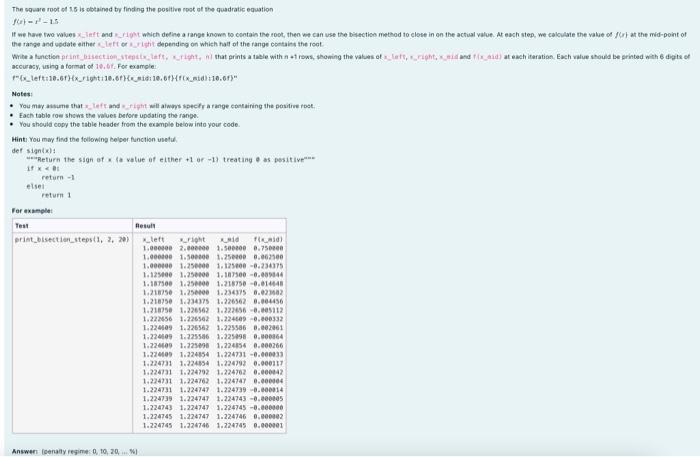
Task: Click the f(x_mid) value 0.000266
Action: 268,346
